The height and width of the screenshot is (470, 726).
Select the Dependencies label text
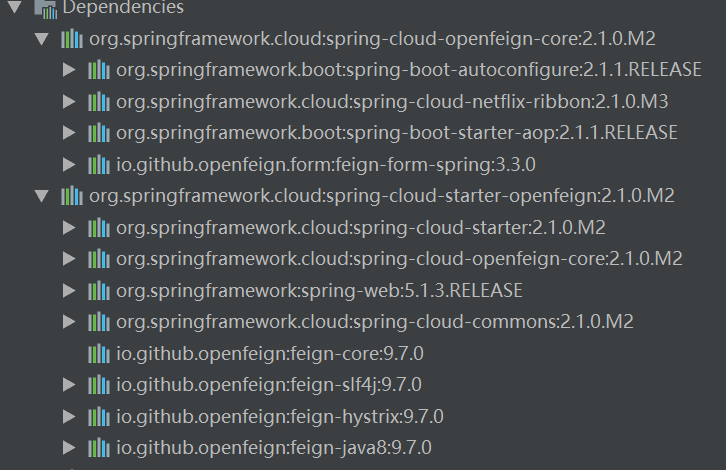pyautogui.click(x=123, y=8)
